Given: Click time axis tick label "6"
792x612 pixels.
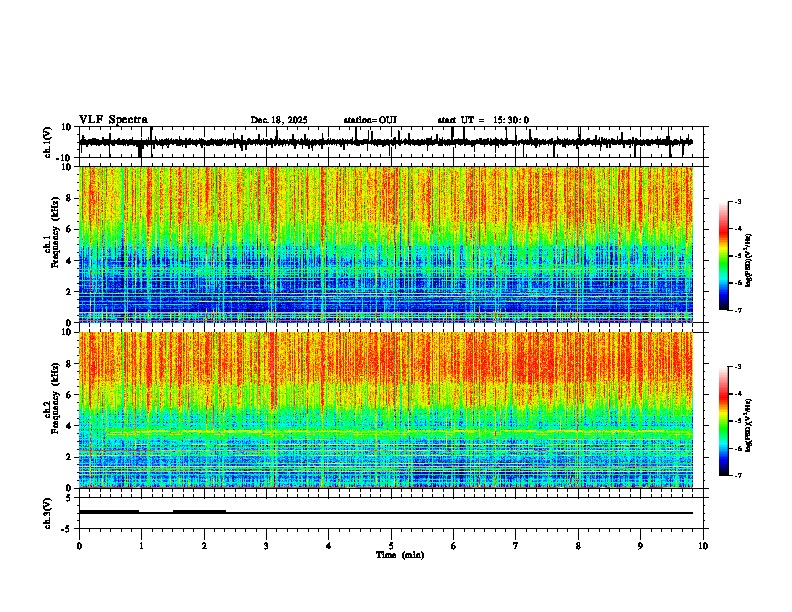Looking at the screenshot, I should tap(453, 546).
